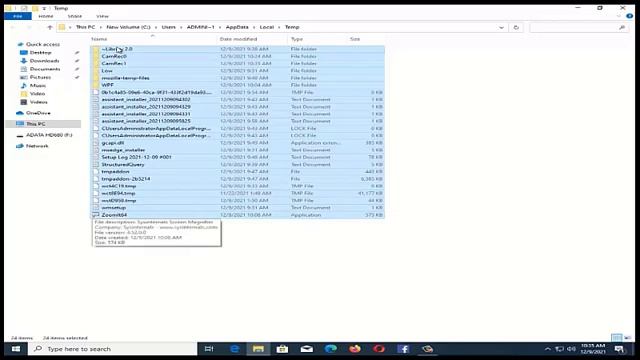
Task: Select the msedge_installer text document
Action: click(123, 150)
